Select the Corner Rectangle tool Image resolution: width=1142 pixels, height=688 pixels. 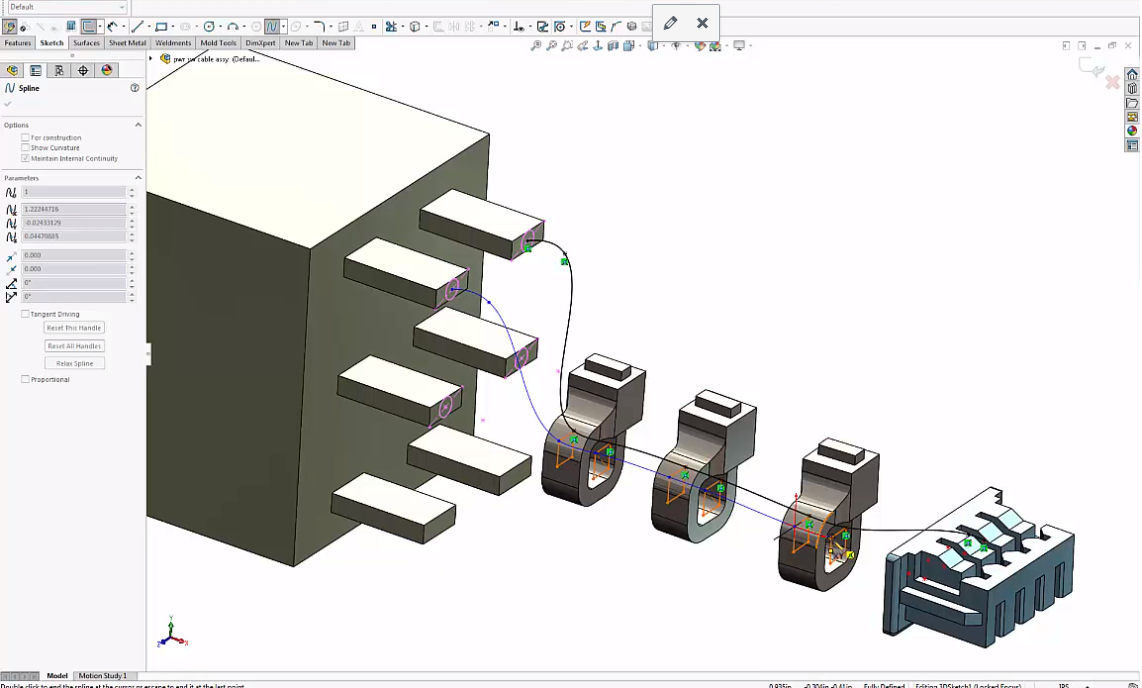pos(160,26)
